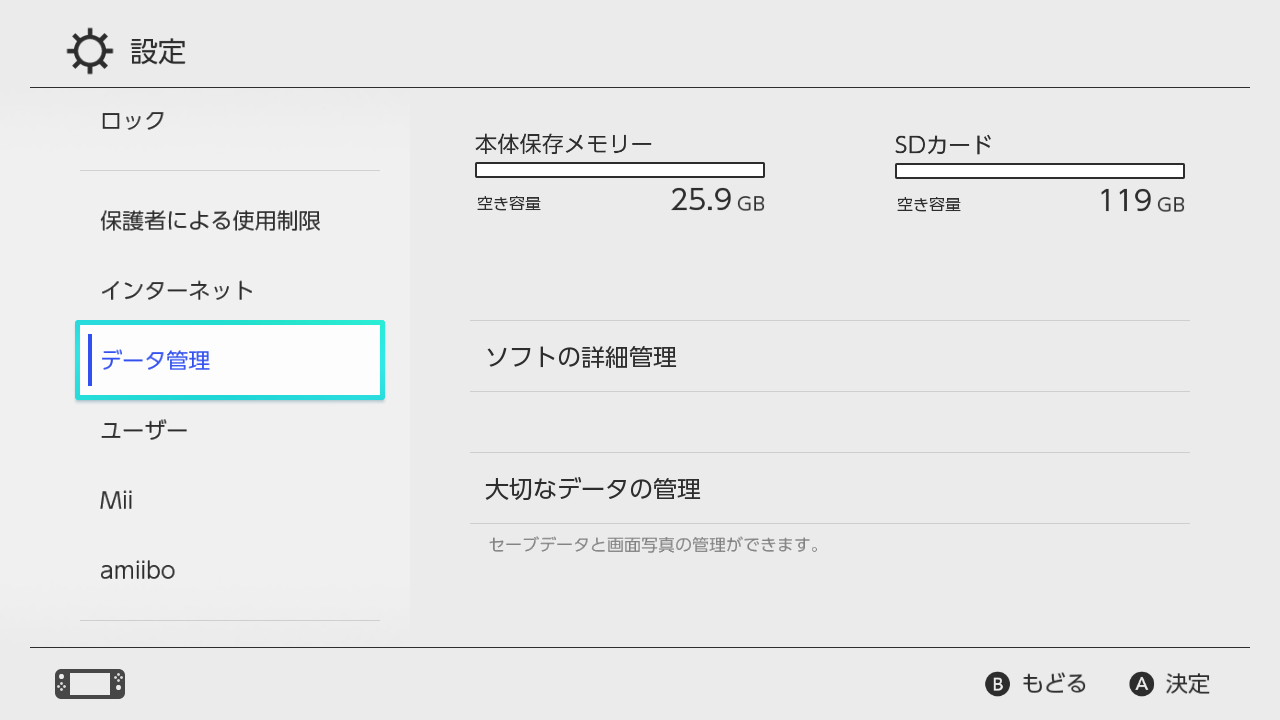Image resolution: width=1280 pixels, height=720 pixels.
Task: Click the セーブデータと画面写真の管理 description text
Action: pos(658,544)
